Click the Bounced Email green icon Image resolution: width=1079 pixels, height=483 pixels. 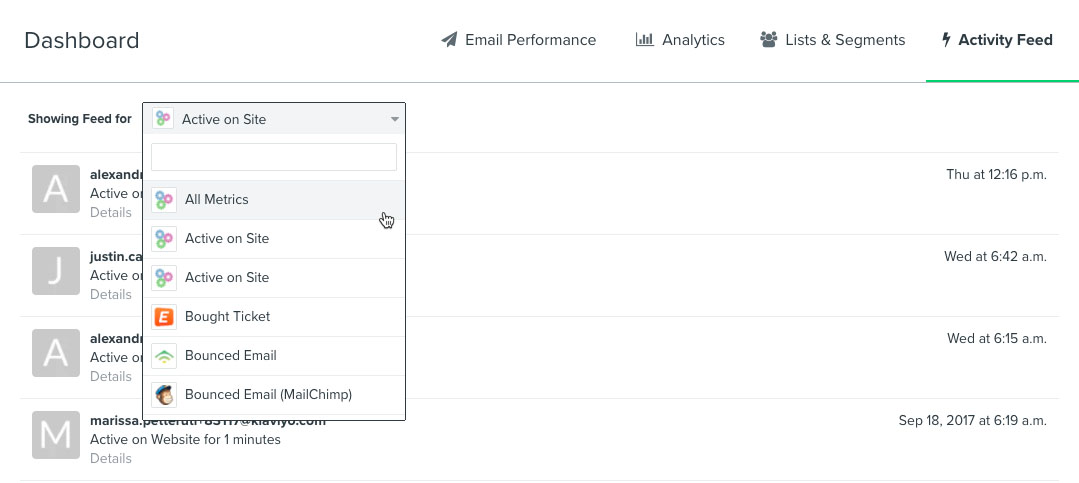pos(164,356)
